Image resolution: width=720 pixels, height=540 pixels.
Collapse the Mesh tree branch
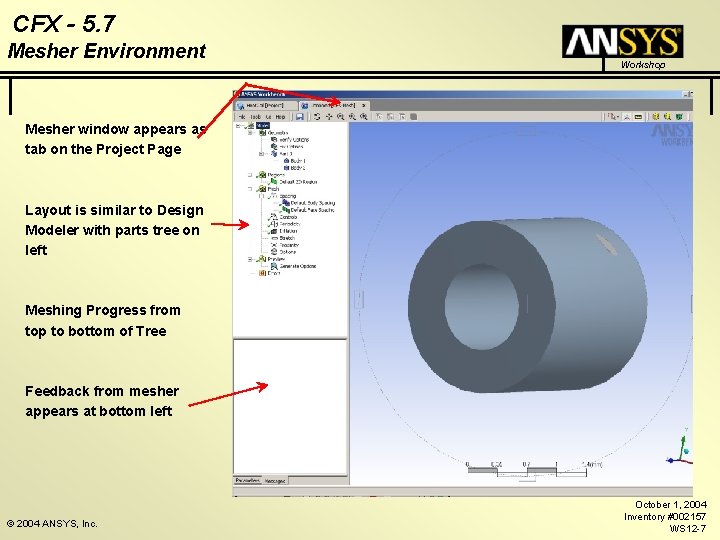click(250, 189)
